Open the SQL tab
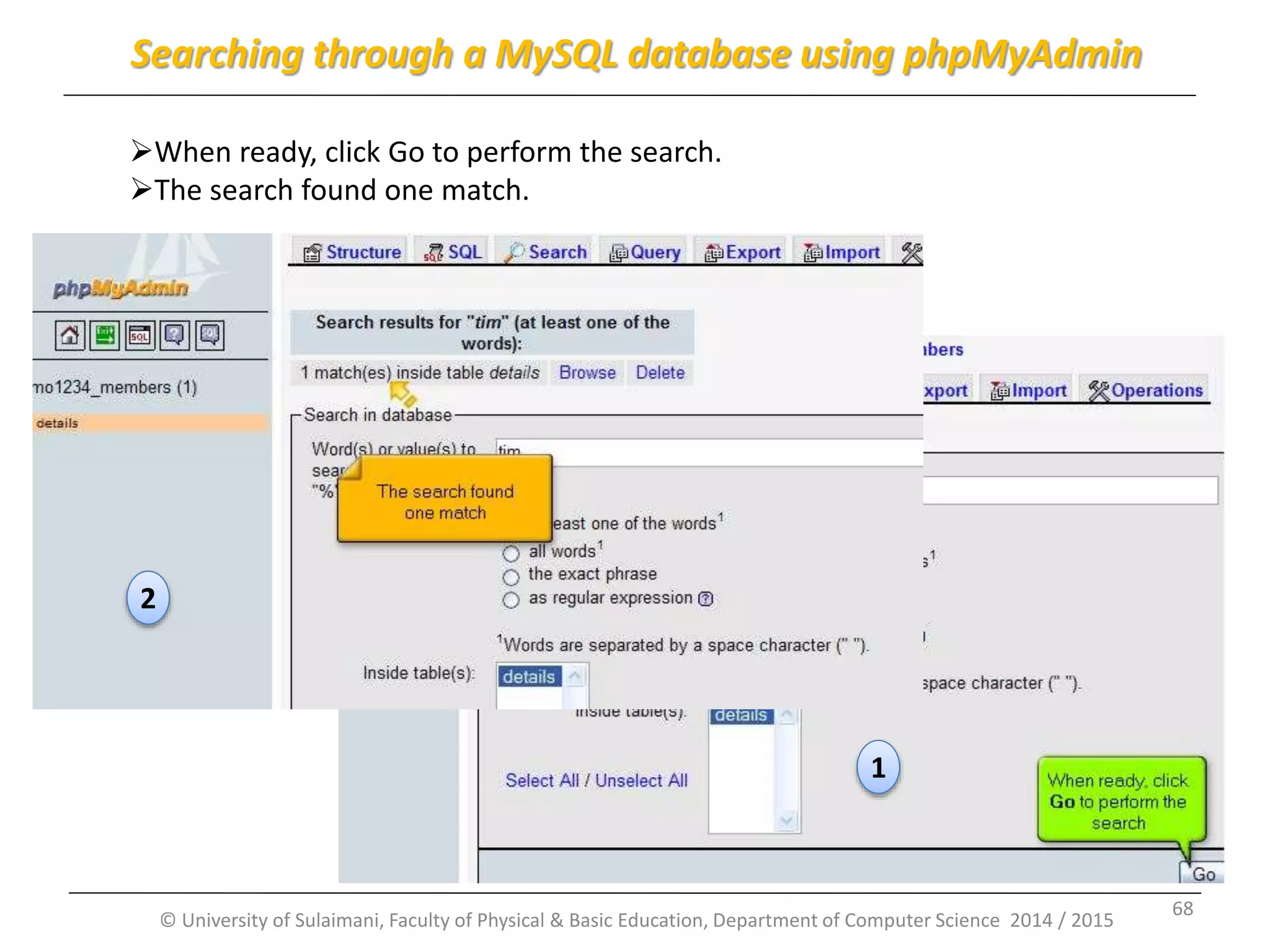This screenshot has width=1270, height=952. [452, 252]
